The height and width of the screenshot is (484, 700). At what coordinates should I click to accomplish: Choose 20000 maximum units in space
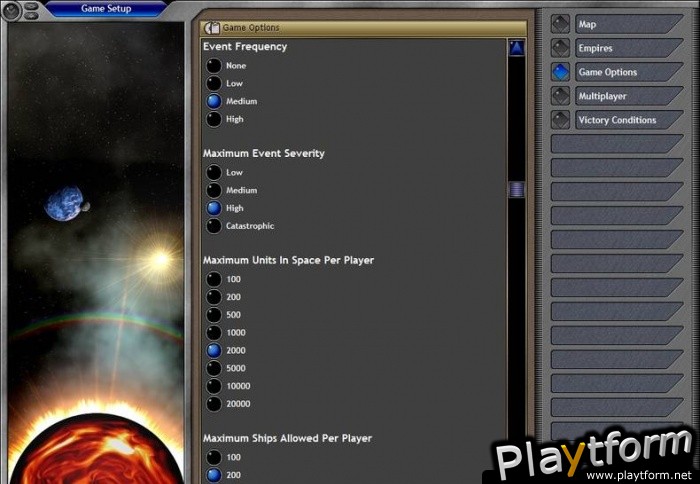point(214,404)
